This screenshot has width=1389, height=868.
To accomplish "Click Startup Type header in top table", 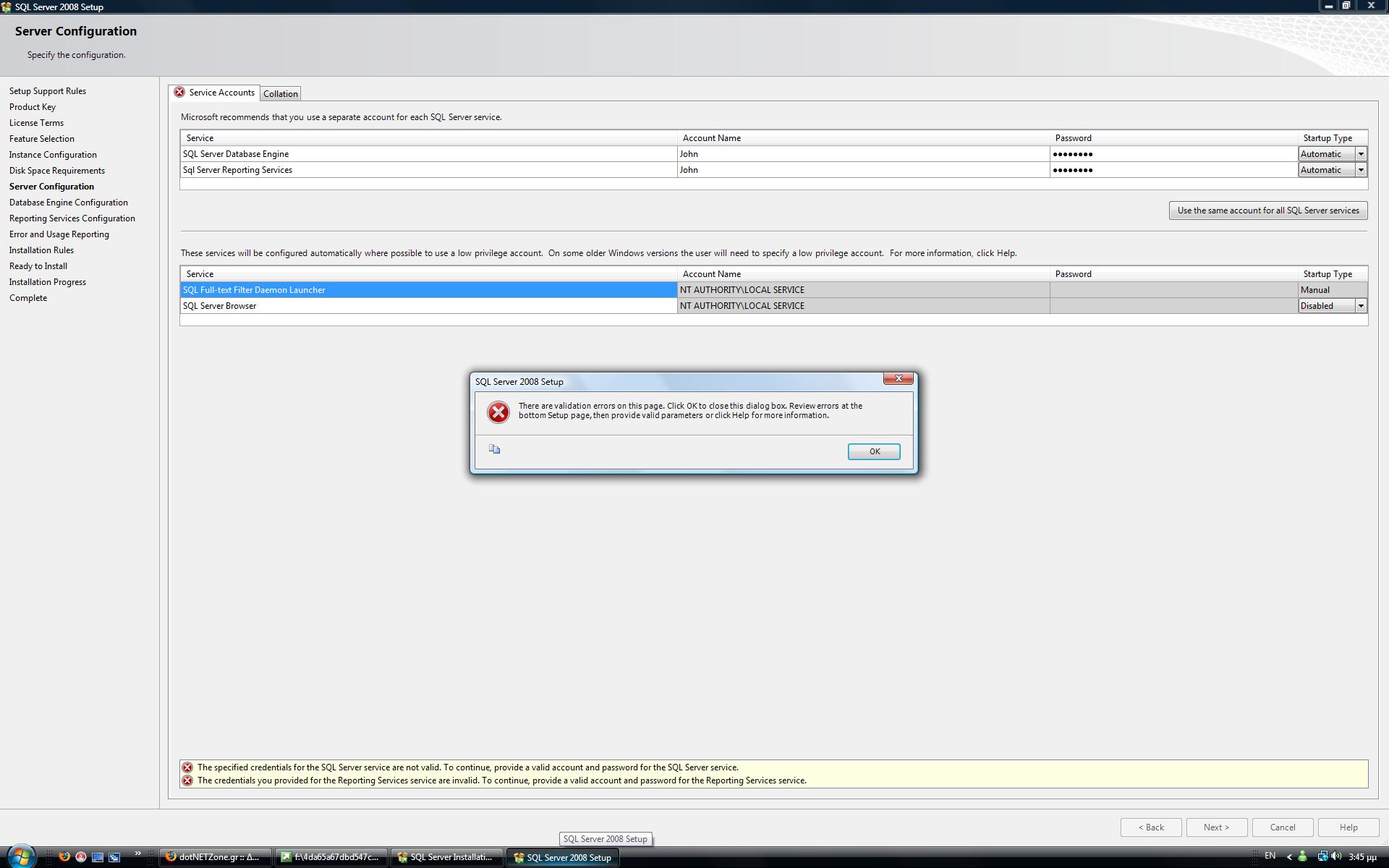I will tap(1333, 138).
